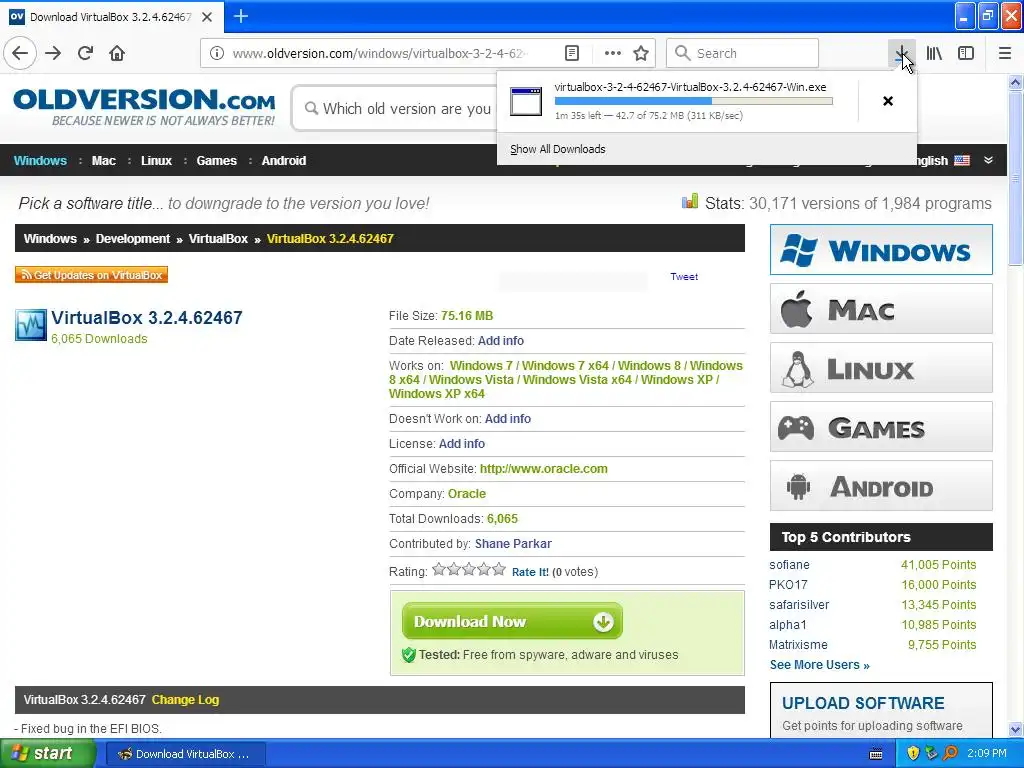Click the first rating star
1024x768 pixels.
439,569
